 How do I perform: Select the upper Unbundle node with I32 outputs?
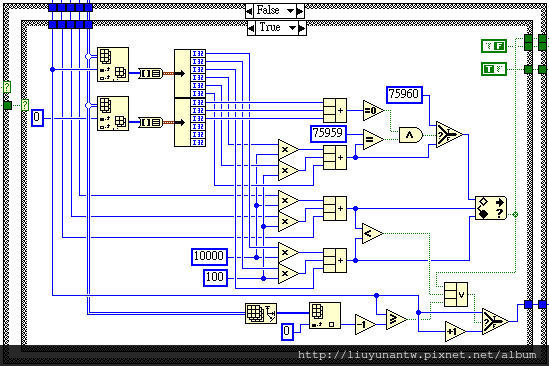(x=190, y=73)
